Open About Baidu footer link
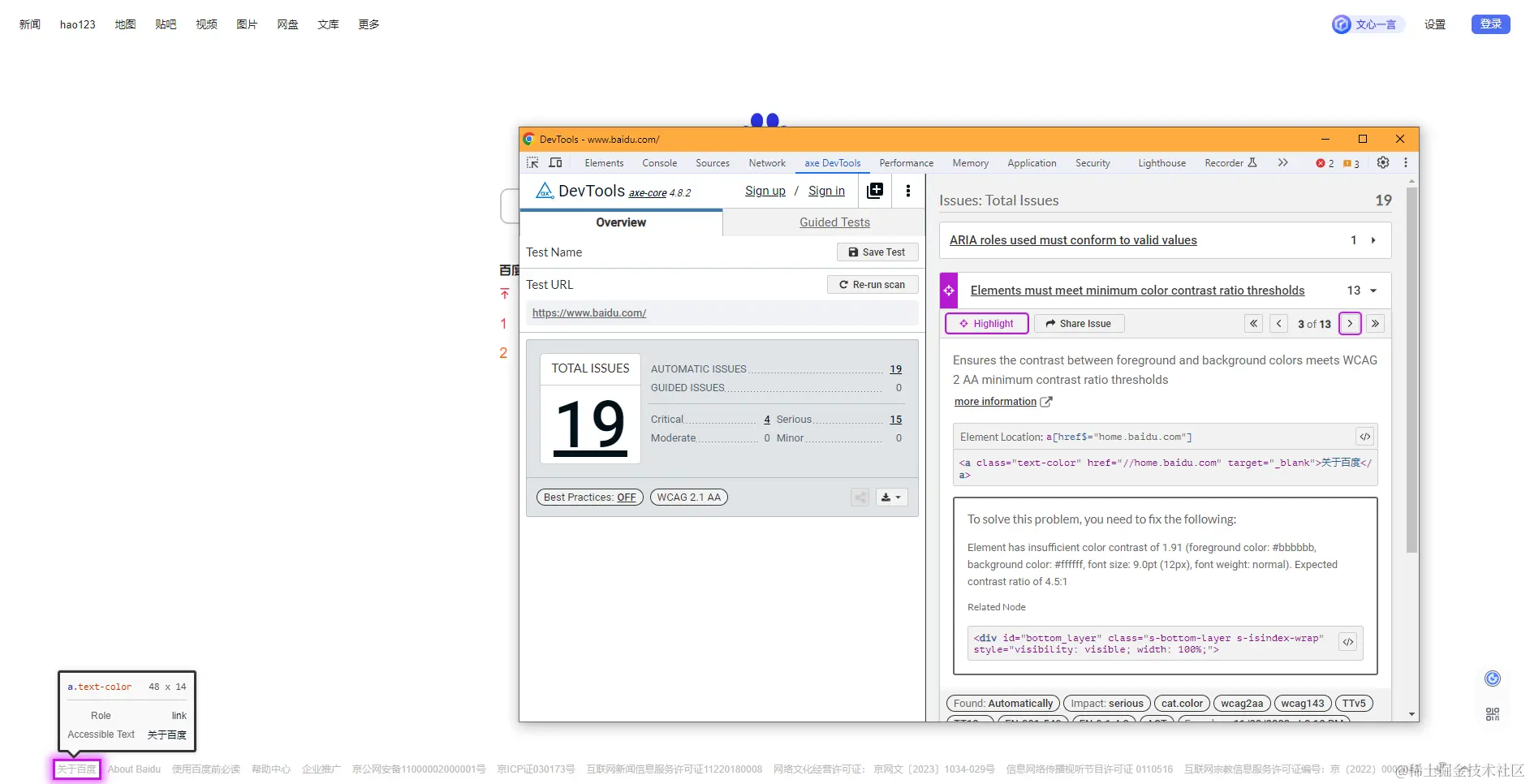 134,769
